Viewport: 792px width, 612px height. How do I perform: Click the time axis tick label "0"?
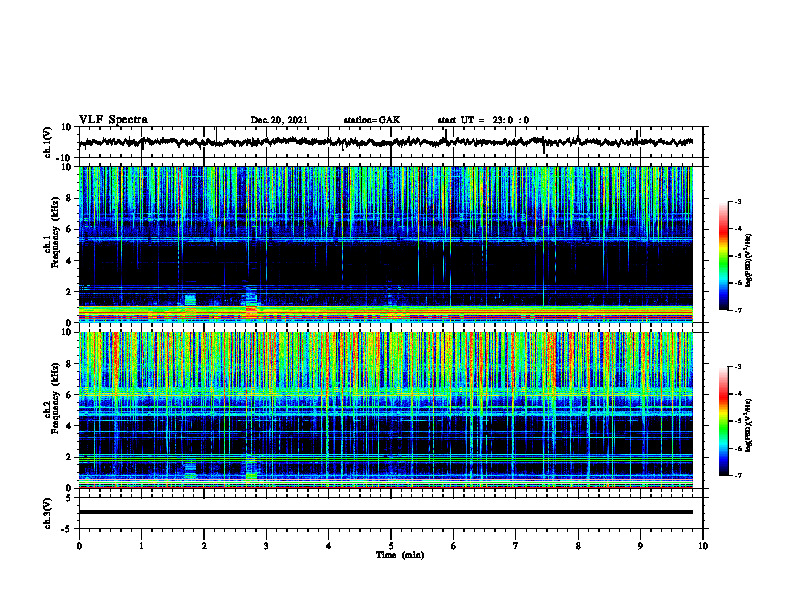79,546
